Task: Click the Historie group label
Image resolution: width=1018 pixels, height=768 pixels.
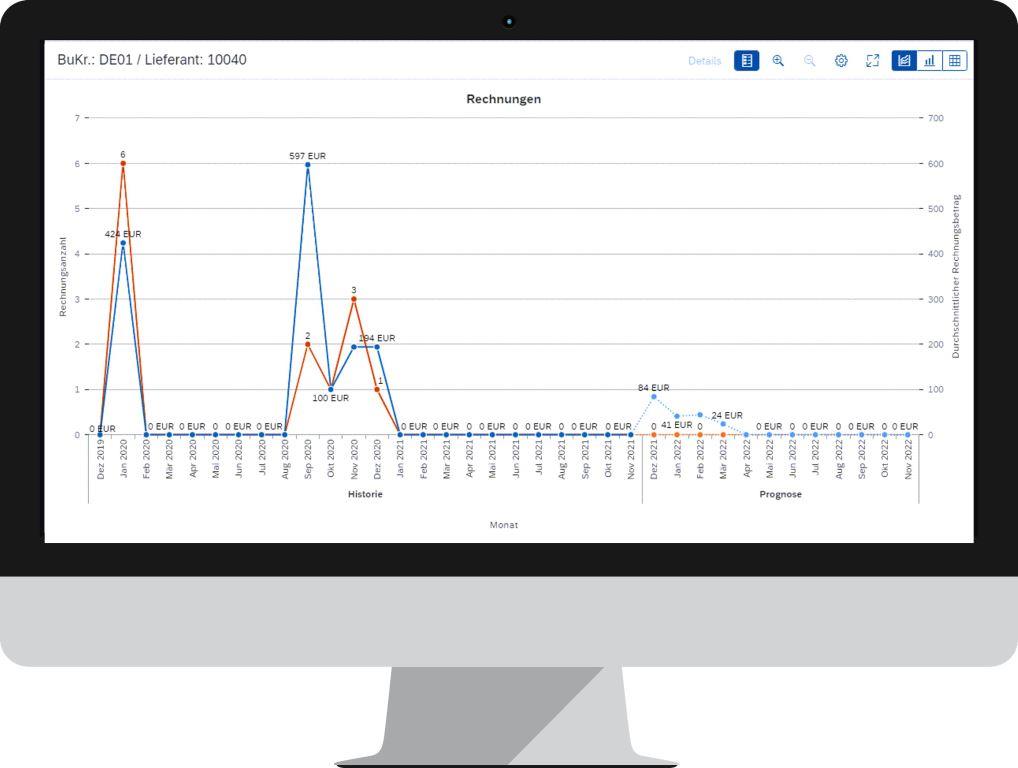Action: (365, 494)
